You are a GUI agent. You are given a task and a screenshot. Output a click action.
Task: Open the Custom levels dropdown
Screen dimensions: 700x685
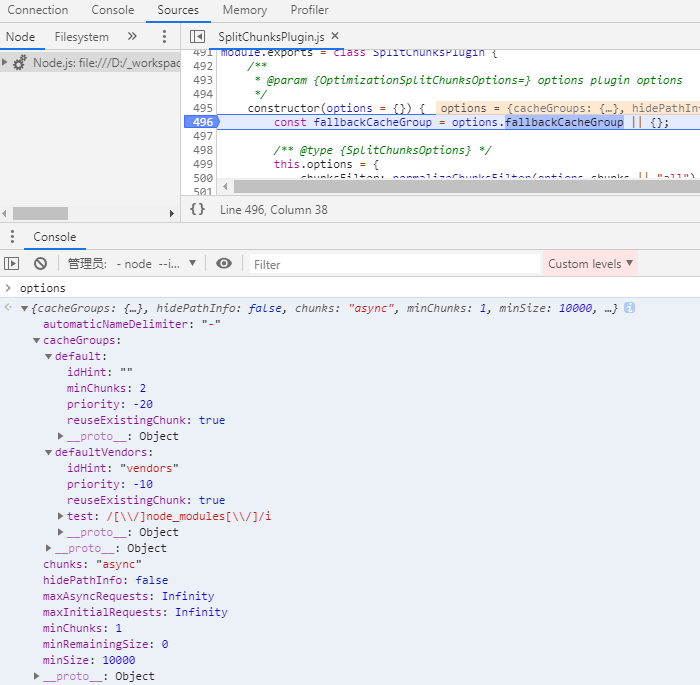point(590,264)
